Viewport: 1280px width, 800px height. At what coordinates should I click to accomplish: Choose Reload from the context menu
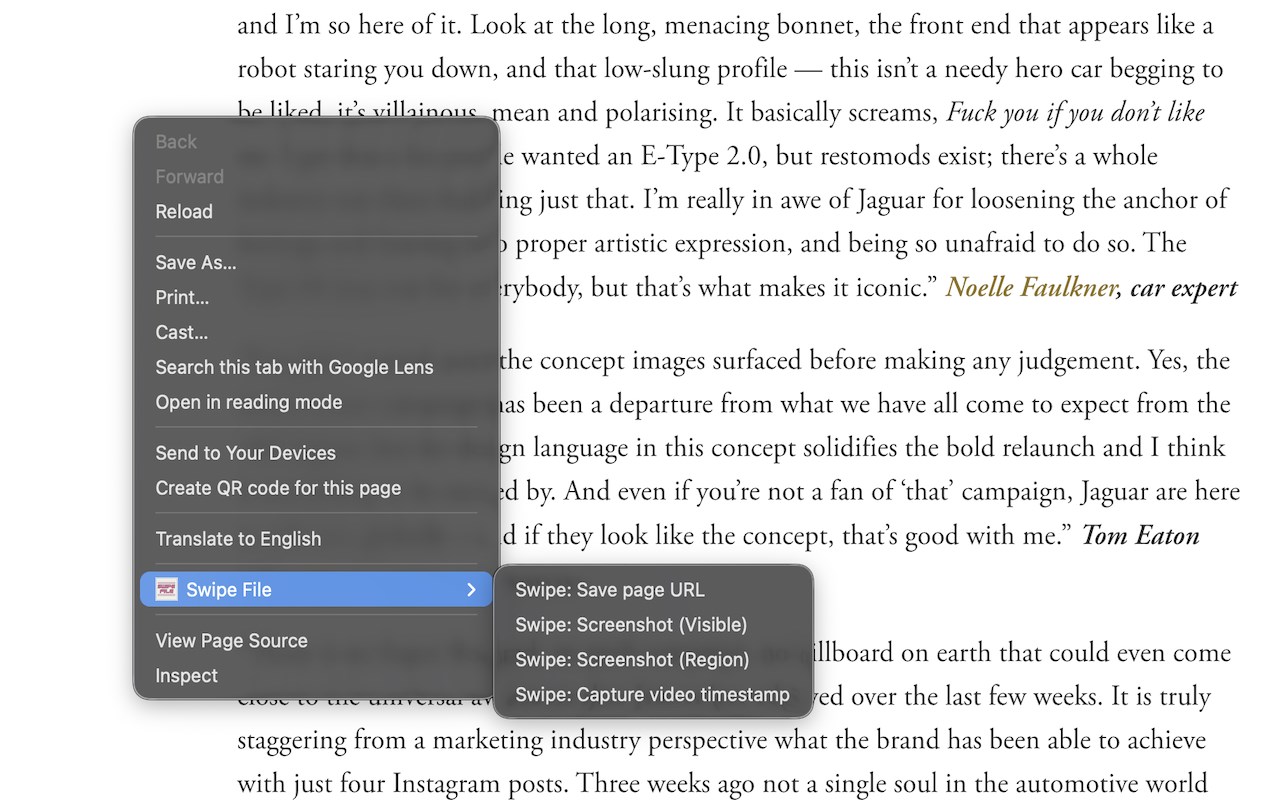[x=316, y=212]
